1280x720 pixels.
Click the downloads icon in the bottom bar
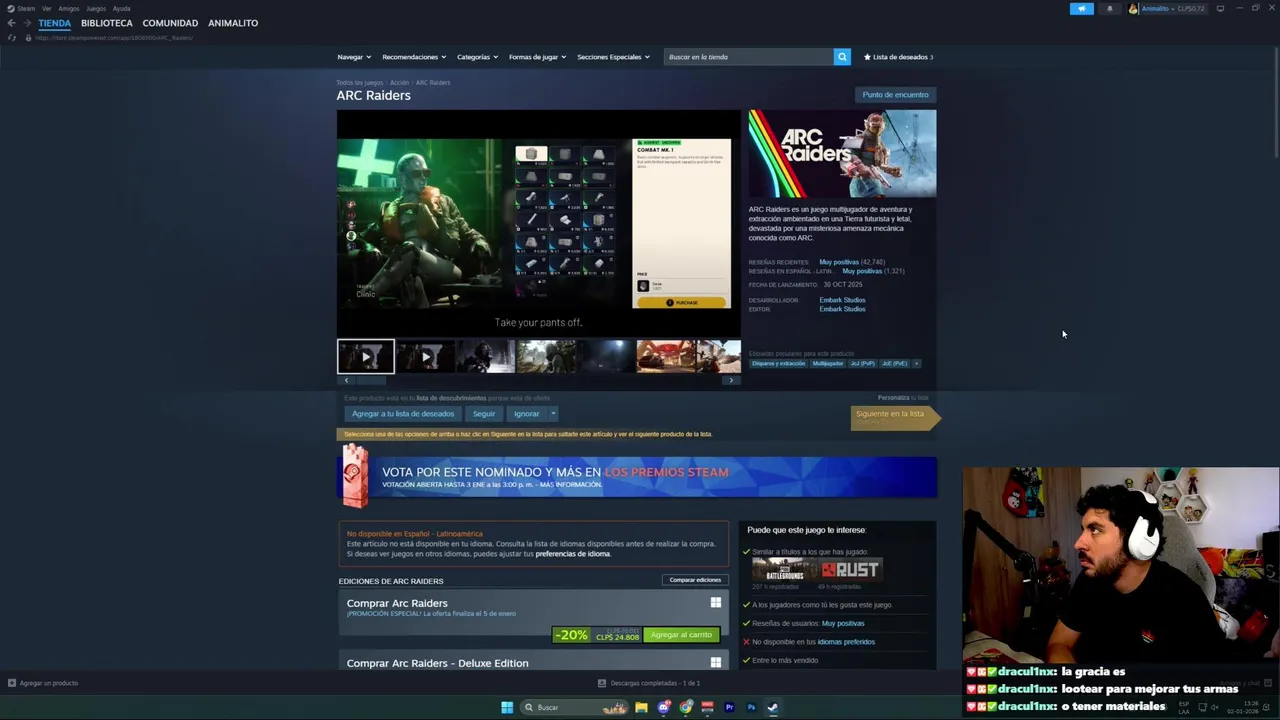[601, 683]
